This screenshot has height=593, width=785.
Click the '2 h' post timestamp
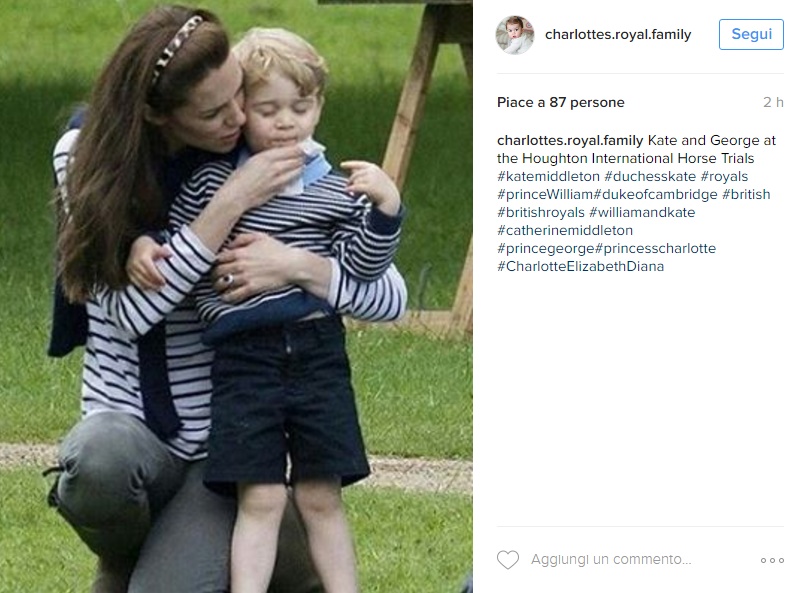pyautogui.click(x=773, y=102)
